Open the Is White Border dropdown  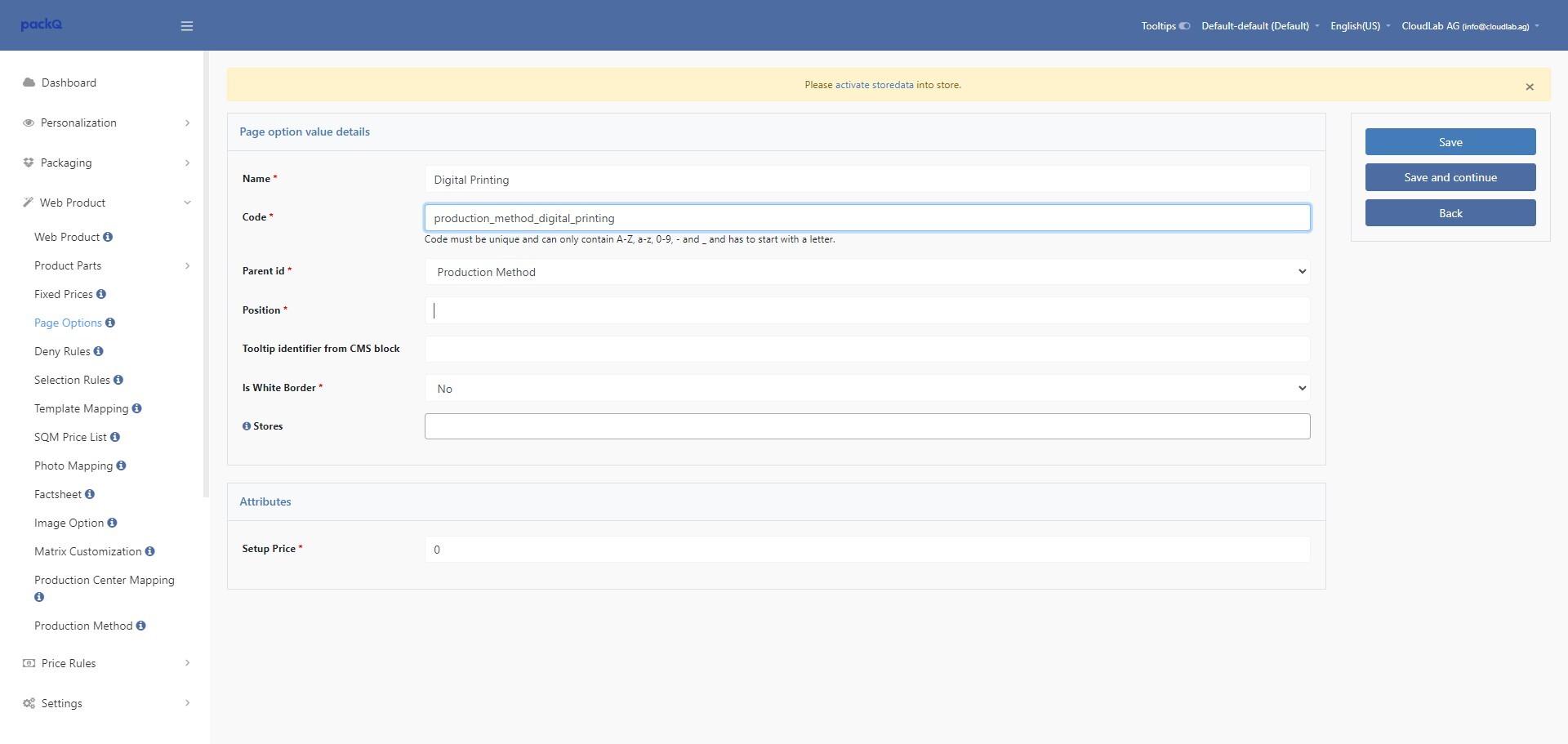(867, 389)
